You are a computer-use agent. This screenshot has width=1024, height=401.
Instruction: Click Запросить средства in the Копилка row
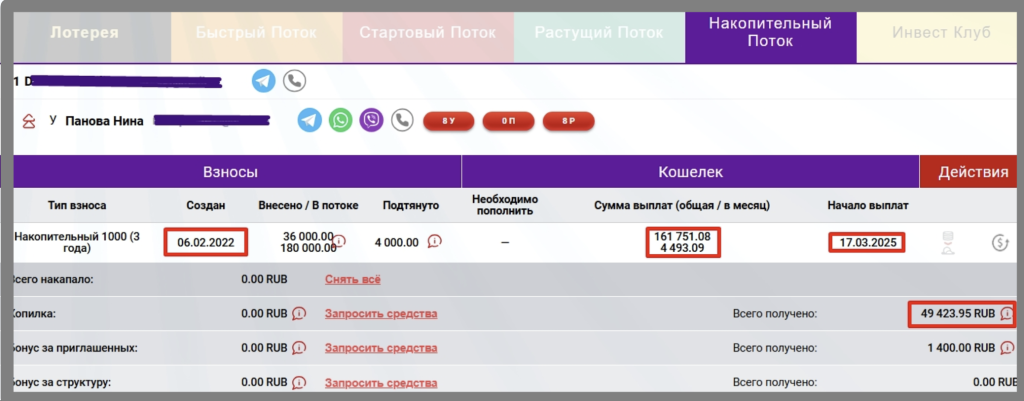pos(381,314)
